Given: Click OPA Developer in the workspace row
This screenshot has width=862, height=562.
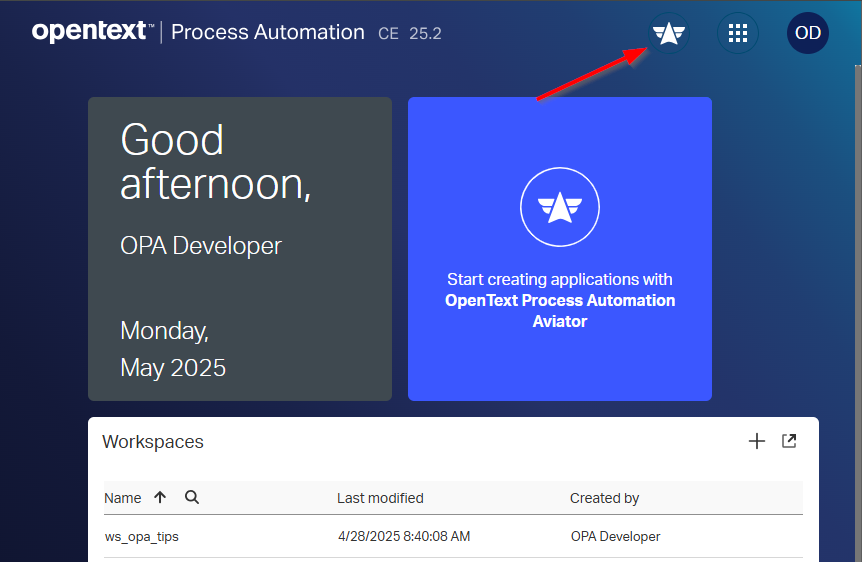Looking at the screenshot, I should click(x=615, y=537).
